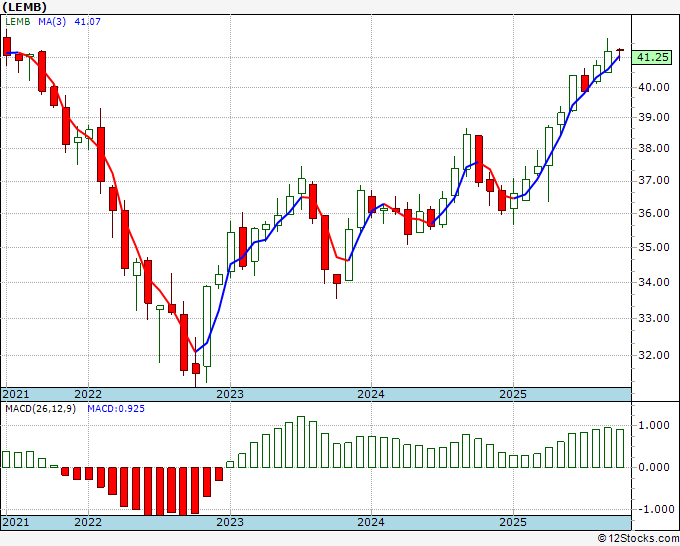Click the (LEMB) chart title

pyautogui.click(x=24, y=7)
